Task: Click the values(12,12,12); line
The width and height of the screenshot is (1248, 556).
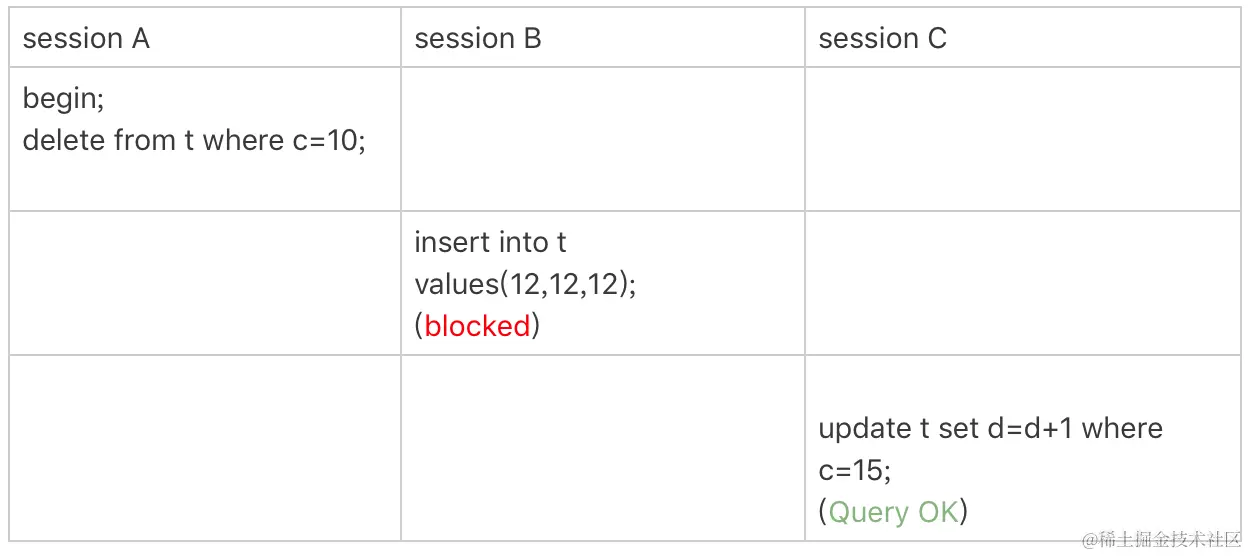Action: point(526,284)
